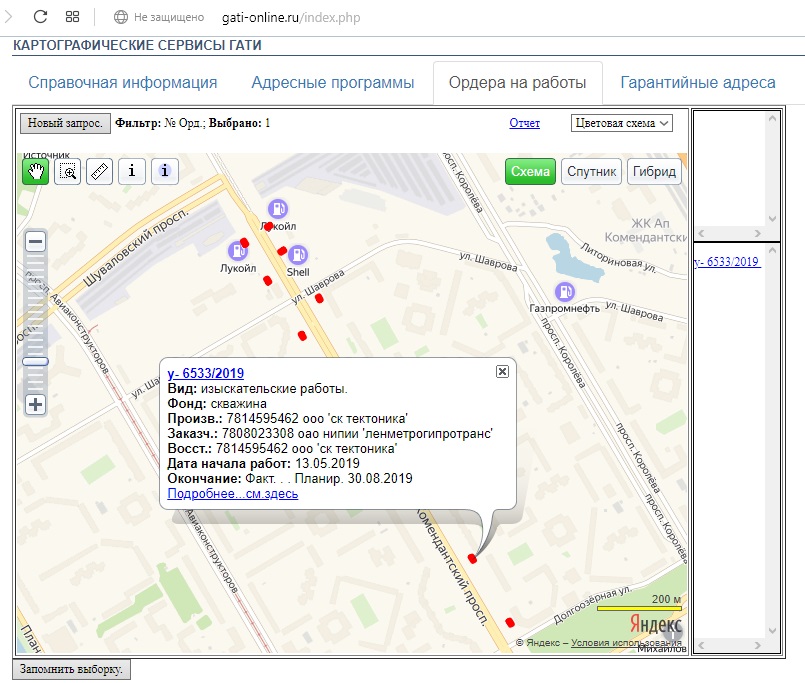
Task: Activate the zoom-to-area magnifier tool
Action: (x=68, y=171)
